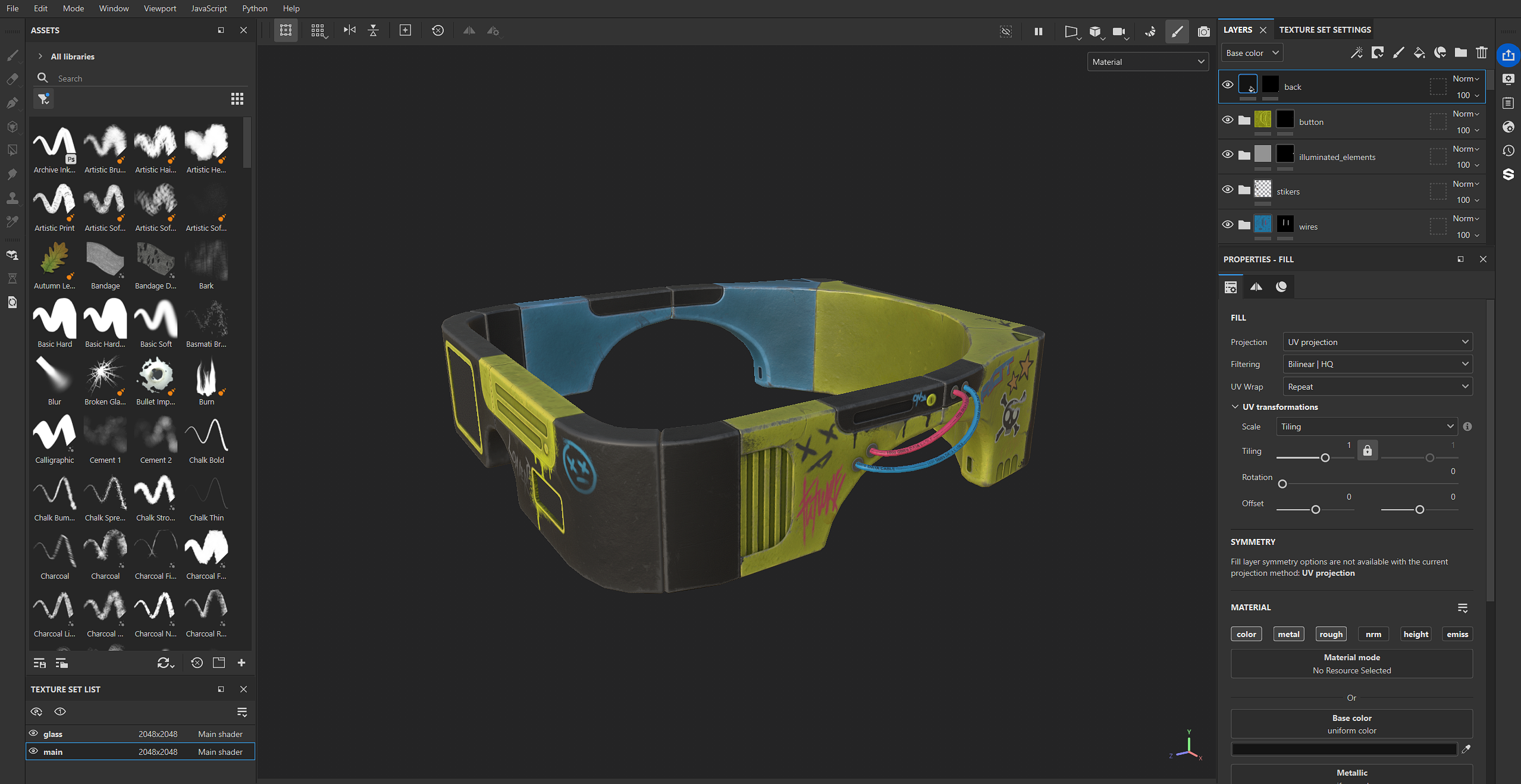Open the Projection dropdown set to UV projection

point(1377,342)
